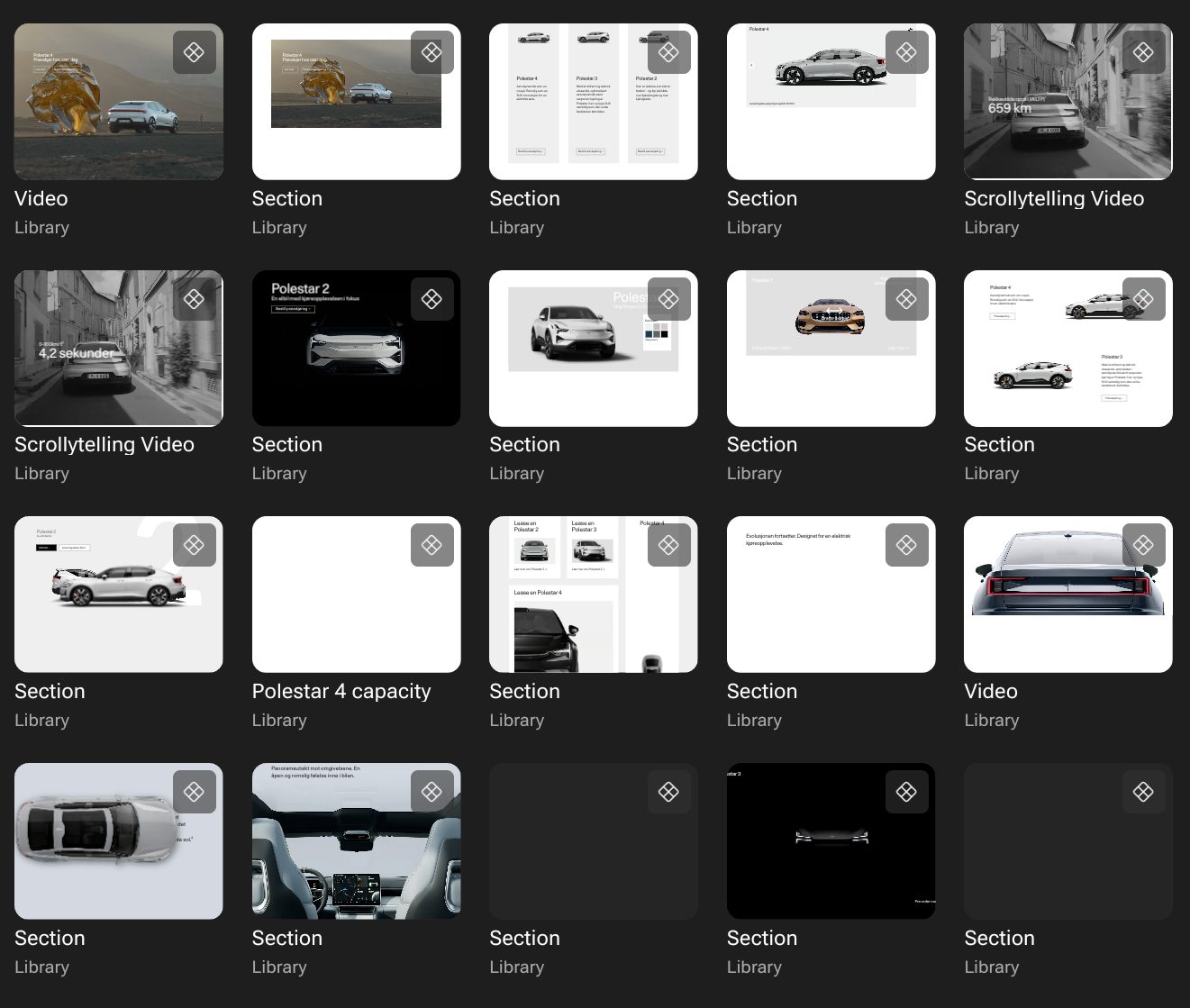1190x1008 pixels.
Task: Click 'Section' label under Lease en Polestar card
Action: click(x=524, y=691)
